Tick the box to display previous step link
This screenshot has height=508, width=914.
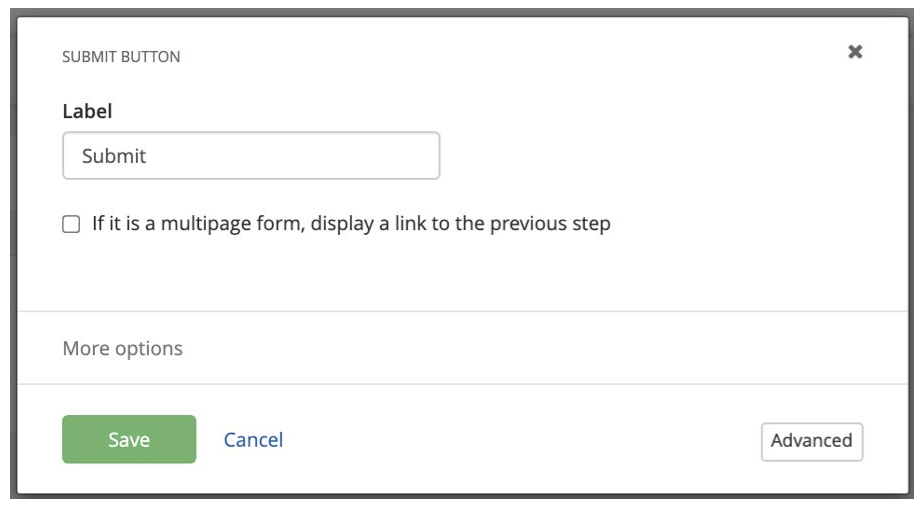tap(71, 225)
